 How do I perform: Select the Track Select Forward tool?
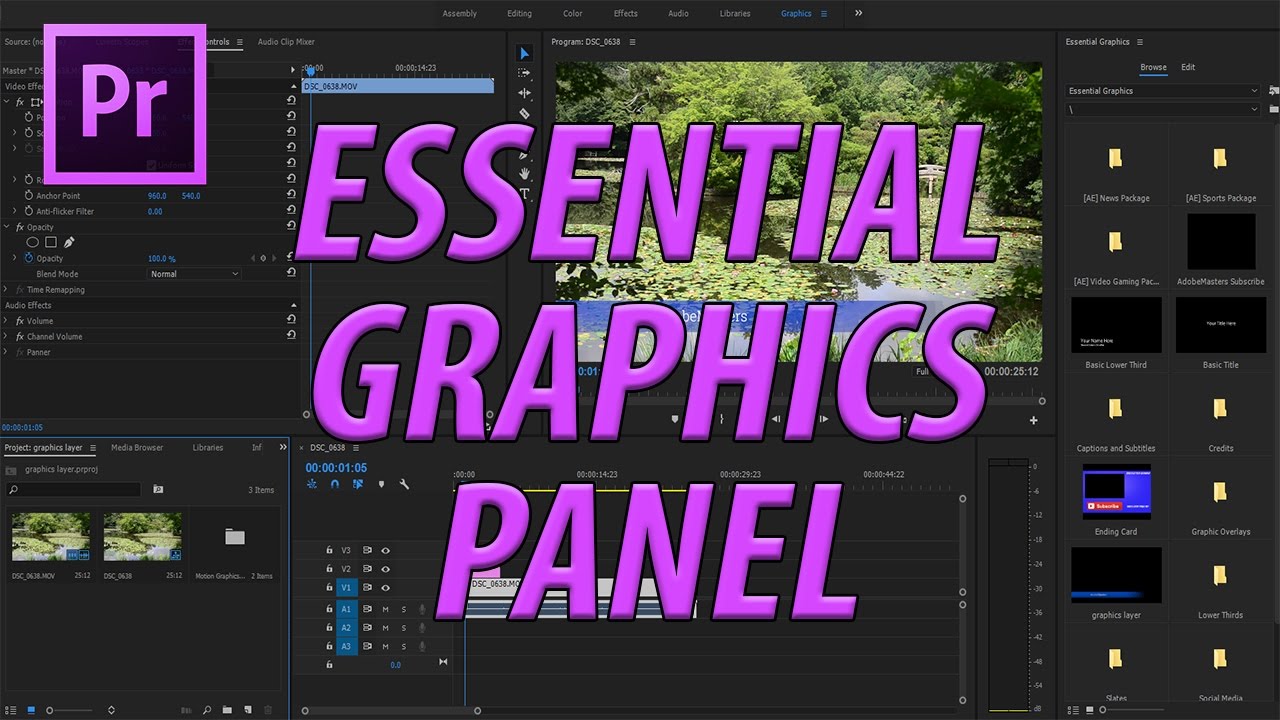point(525,73)
